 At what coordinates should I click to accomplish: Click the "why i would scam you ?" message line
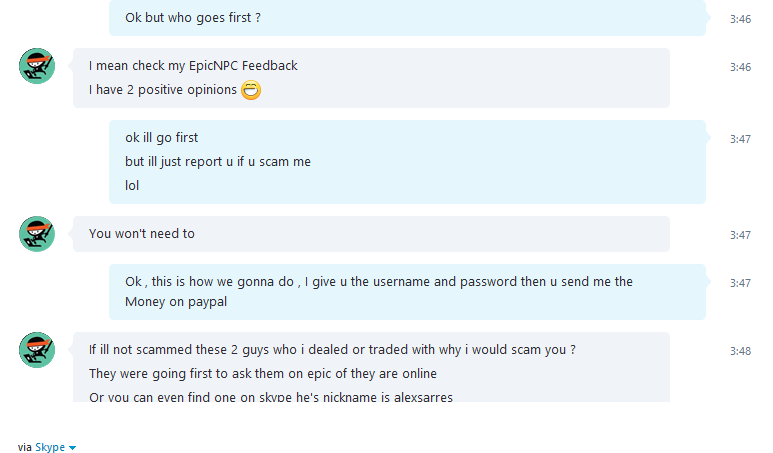pyautogui.click(x=332, y=349)
